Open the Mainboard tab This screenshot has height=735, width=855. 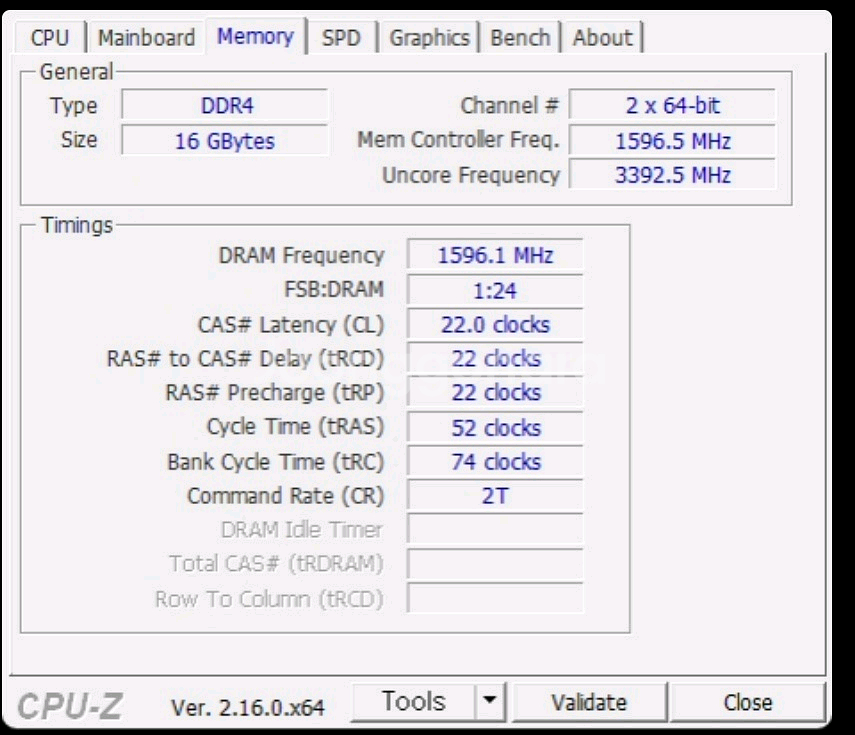(x=146, y=38)
